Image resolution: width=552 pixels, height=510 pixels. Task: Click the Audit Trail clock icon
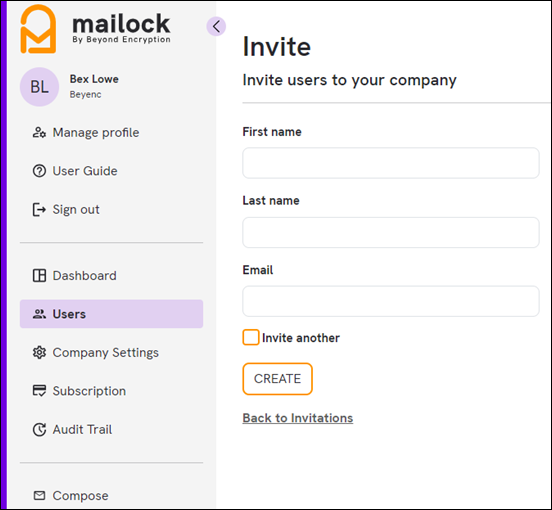point(39,430)
